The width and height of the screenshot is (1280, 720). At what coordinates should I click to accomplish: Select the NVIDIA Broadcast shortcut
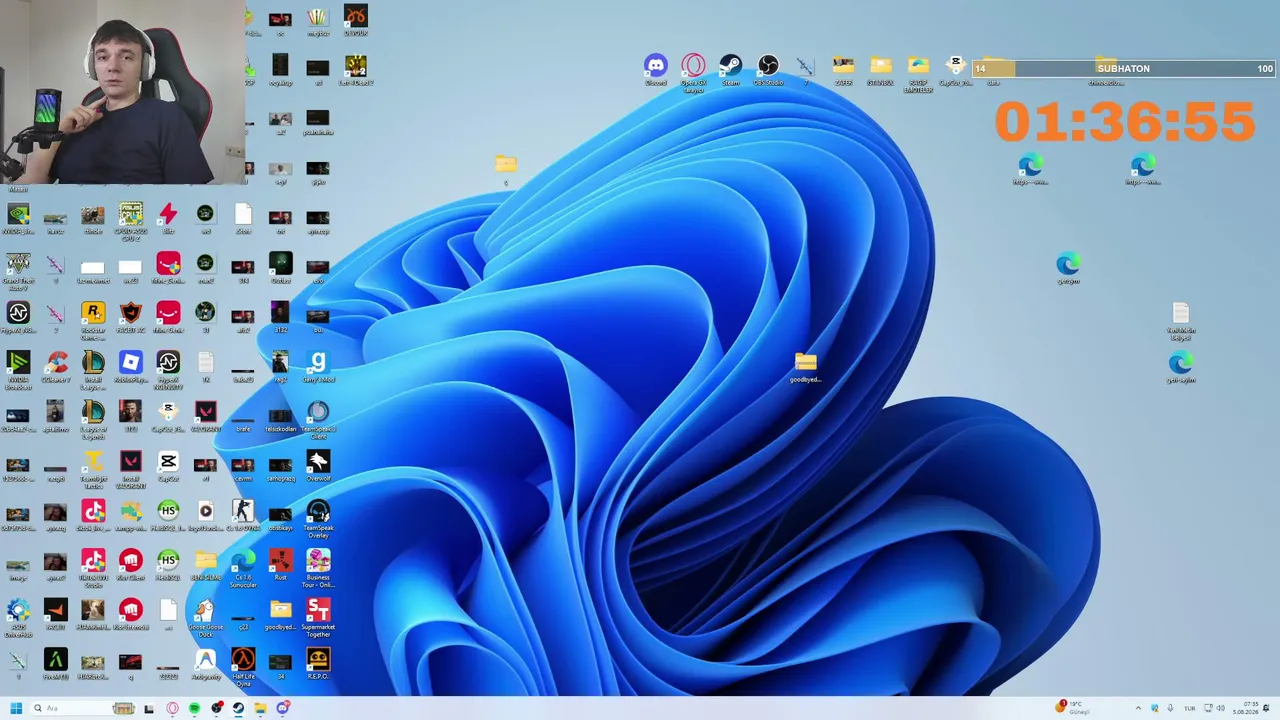18,370
